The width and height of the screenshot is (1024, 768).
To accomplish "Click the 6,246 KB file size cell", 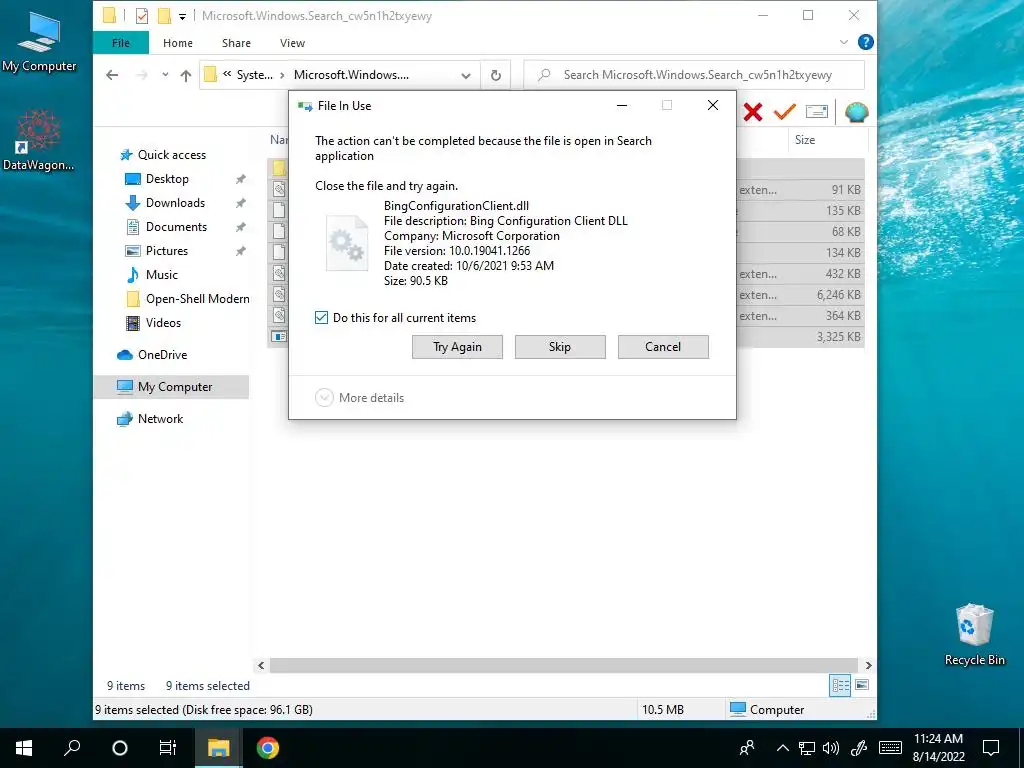I will [x=838, y=295].
